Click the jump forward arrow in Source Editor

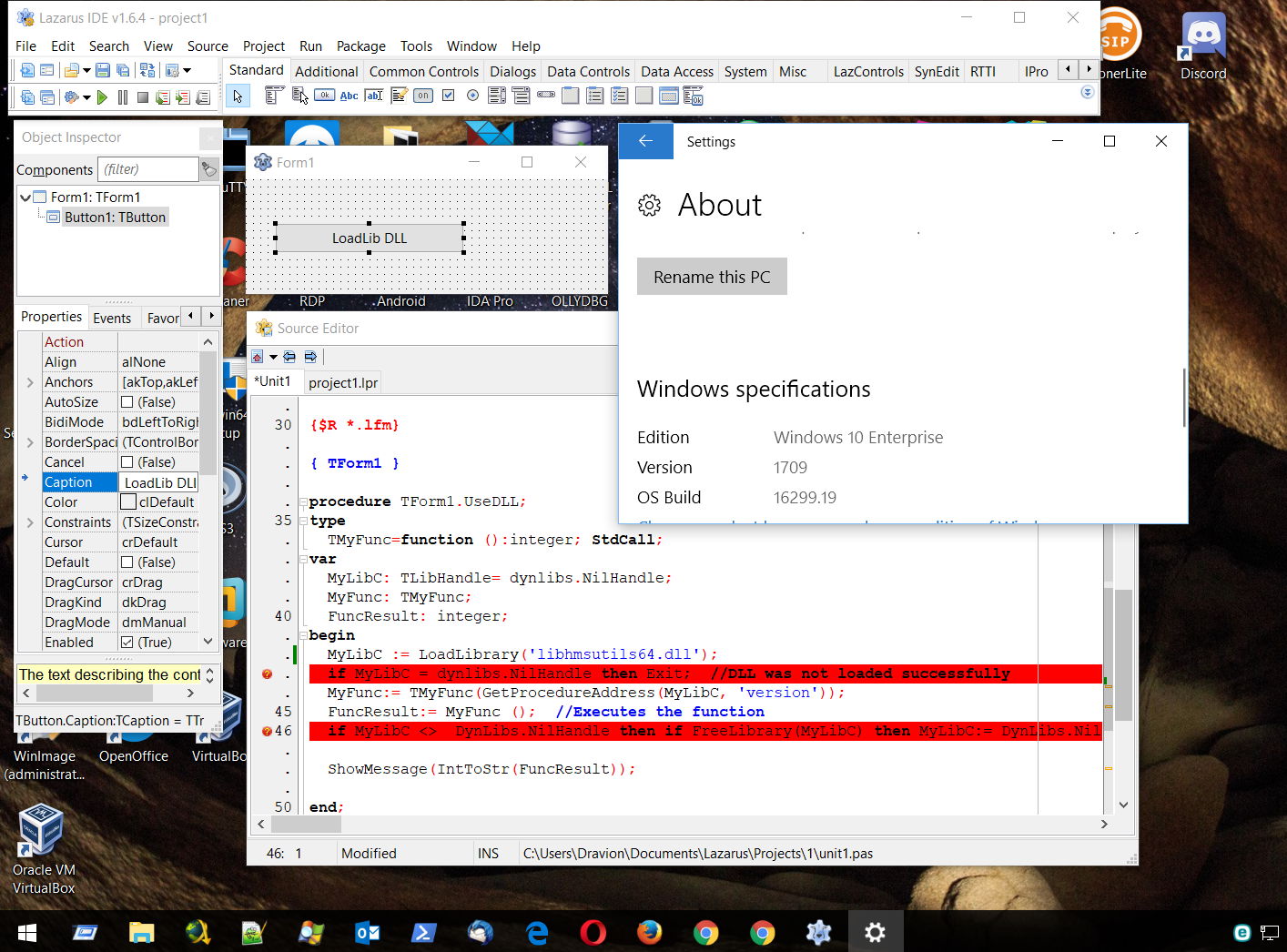pos(310,356)
